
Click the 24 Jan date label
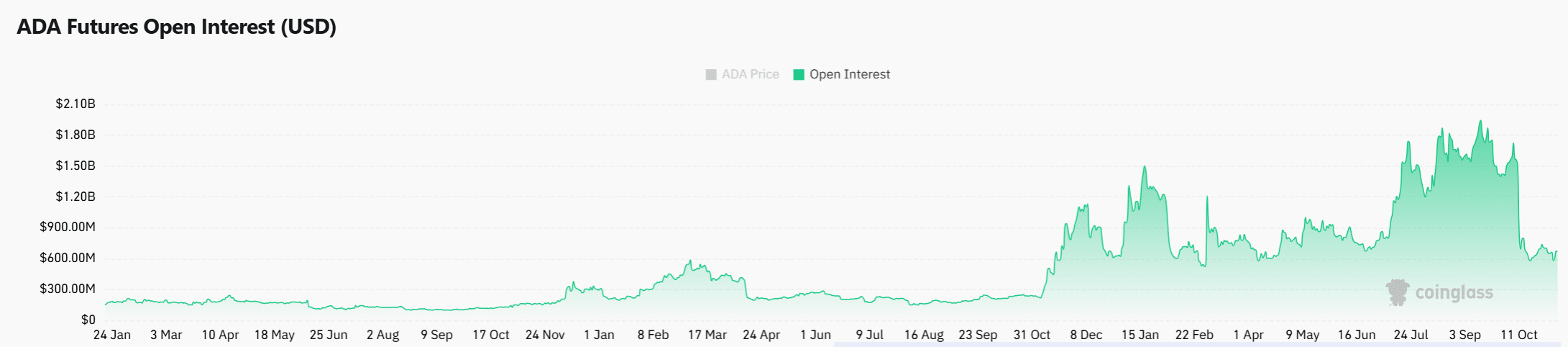click(112, 335)
